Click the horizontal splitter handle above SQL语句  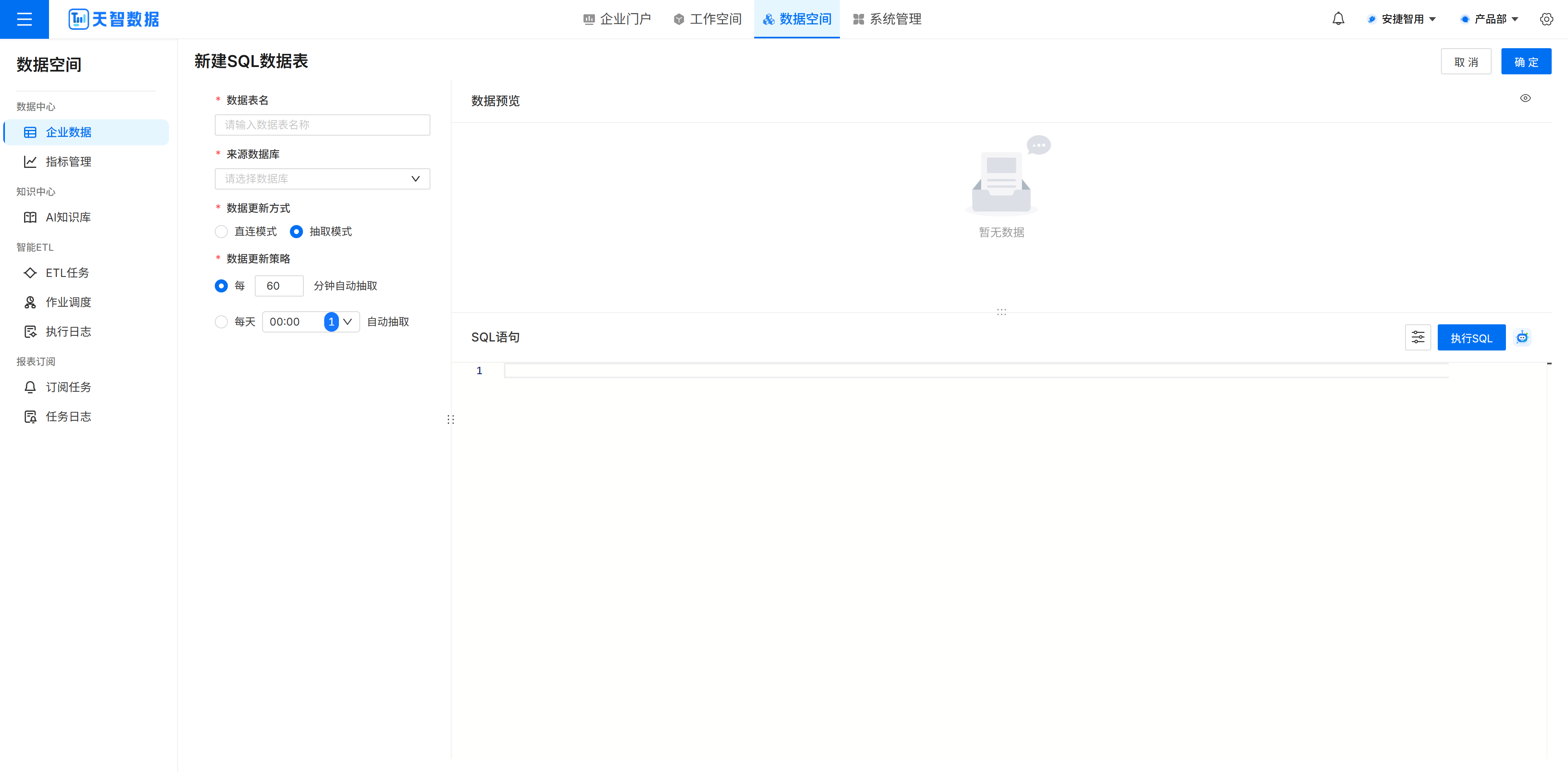(1001, 312)
